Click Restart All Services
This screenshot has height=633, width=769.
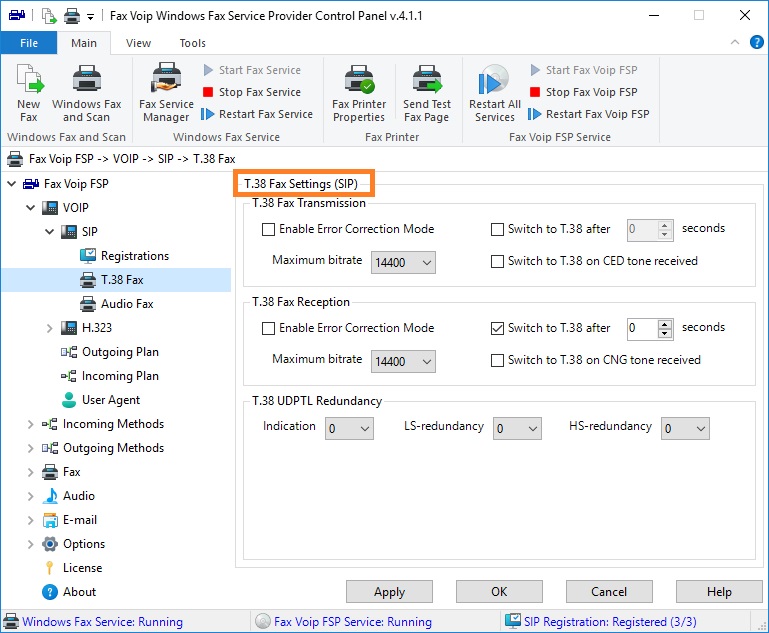(494, 93)
